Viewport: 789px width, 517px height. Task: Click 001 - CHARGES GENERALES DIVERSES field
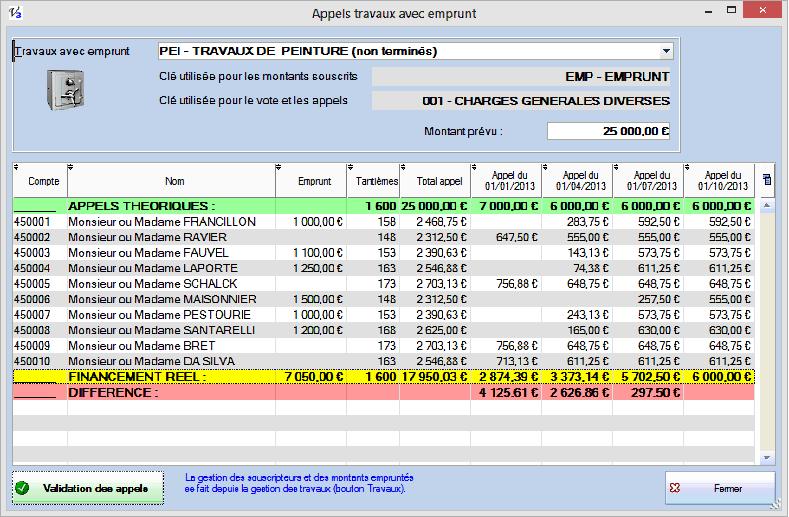tap(521, 101)
